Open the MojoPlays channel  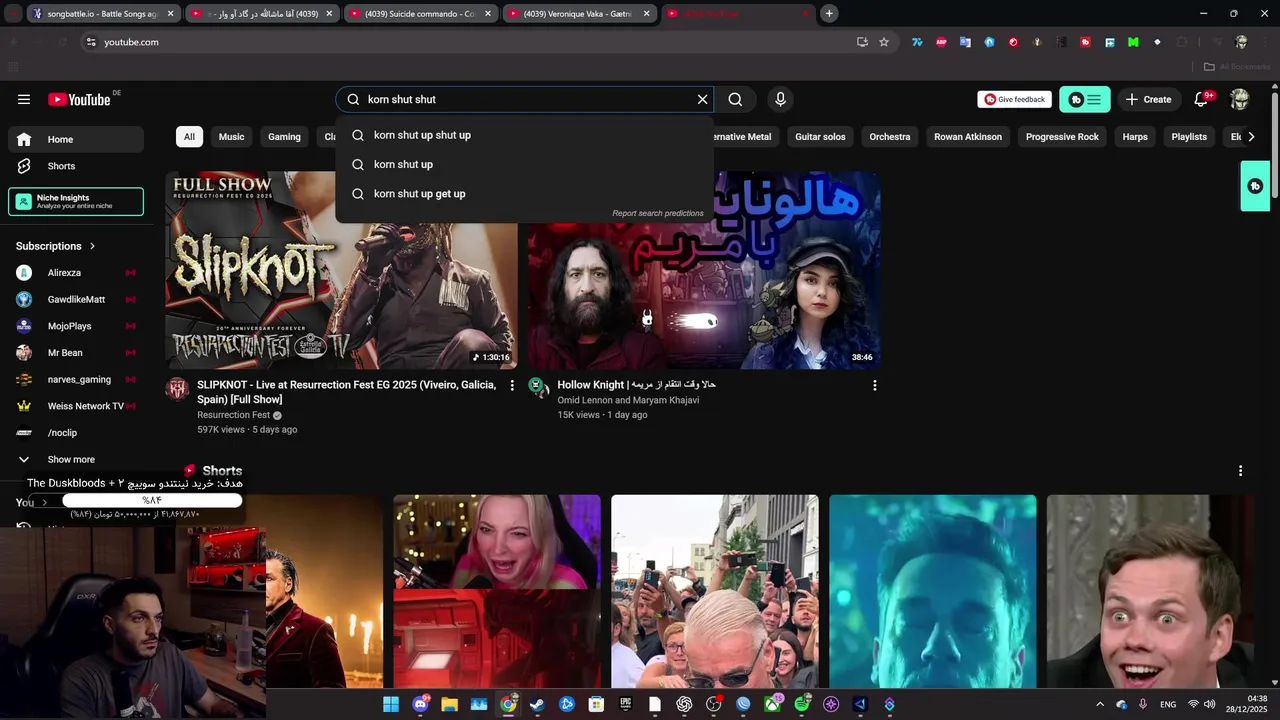76,326
